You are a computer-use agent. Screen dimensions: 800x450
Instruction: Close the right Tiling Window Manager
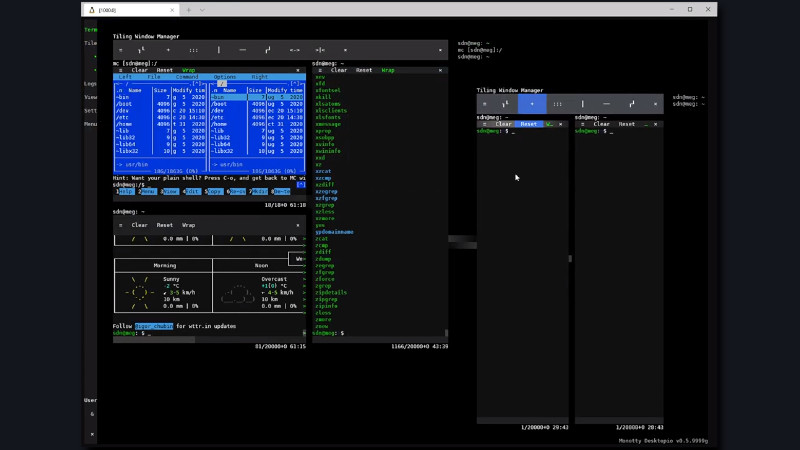pyautogui.click(x=656, y=104)
